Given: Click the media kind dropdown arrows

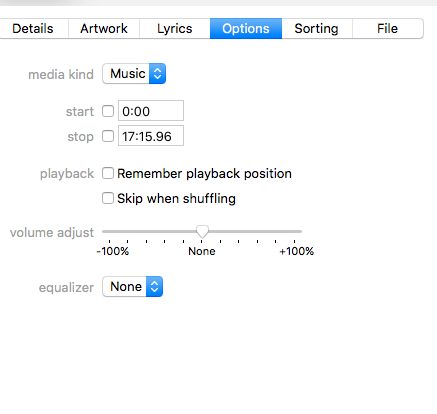Looking at the screenshot, I should click(x=157, y=74).
